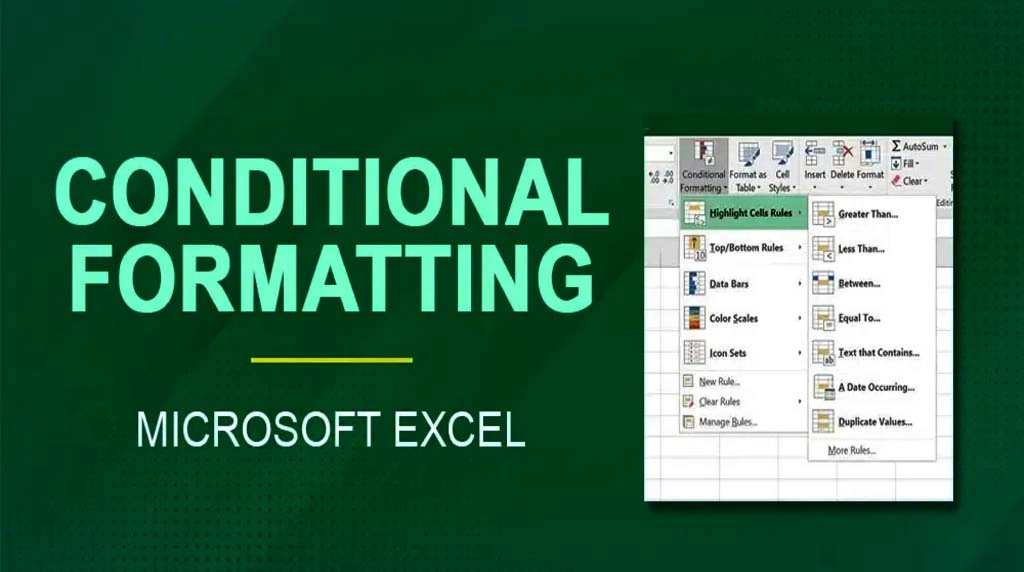This screenshot has height=572, width=1024.
Task: Choose the Manage Rules... label
Action: pyautogui.click(x=728, y=422)
